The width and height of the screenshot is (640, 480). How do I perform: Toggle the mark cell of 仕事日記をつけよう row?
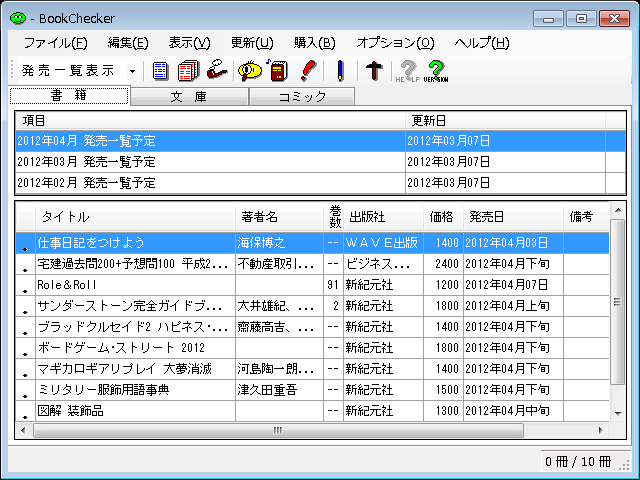pyautogui.click(x=25, y=243)
